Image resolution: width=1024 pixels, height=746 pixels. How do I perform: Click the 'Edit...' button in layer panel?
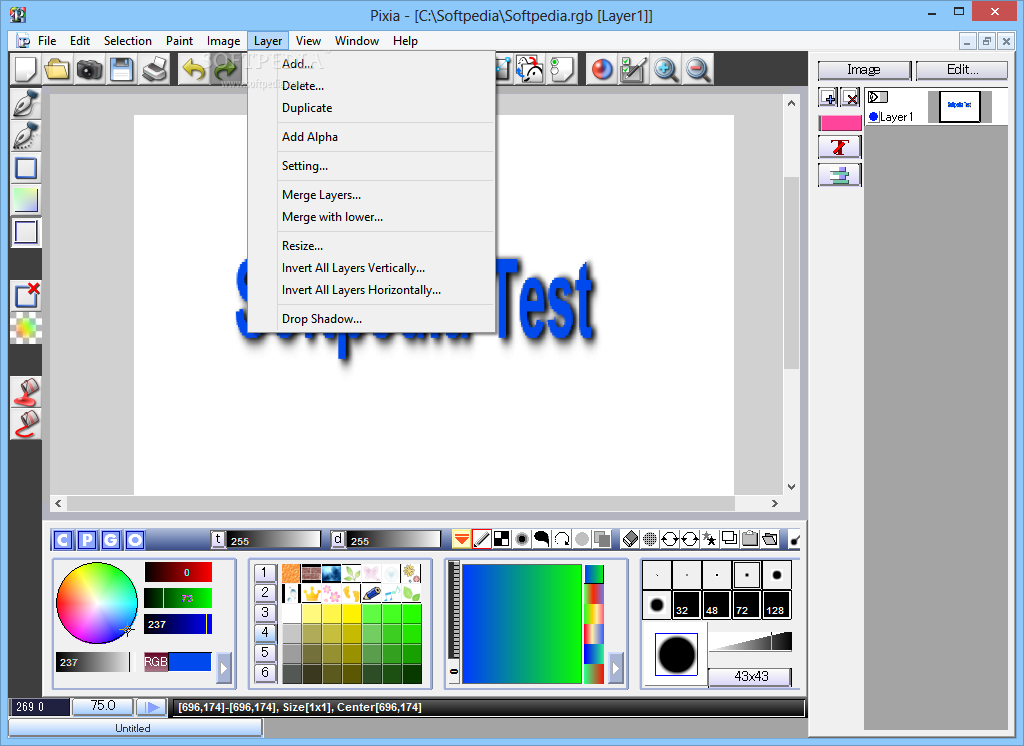(962, 70)
